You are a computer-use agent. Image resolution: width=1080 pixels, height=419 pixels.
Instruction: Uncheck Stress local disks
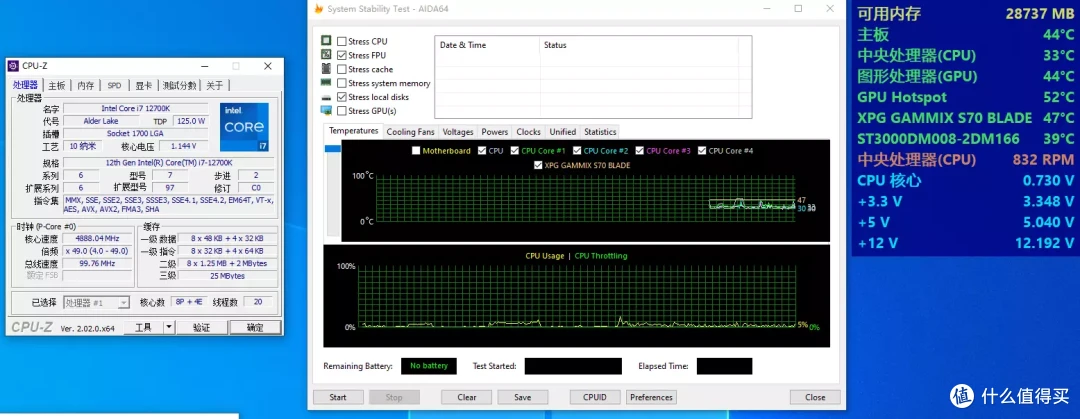click(x=342, y=97)
